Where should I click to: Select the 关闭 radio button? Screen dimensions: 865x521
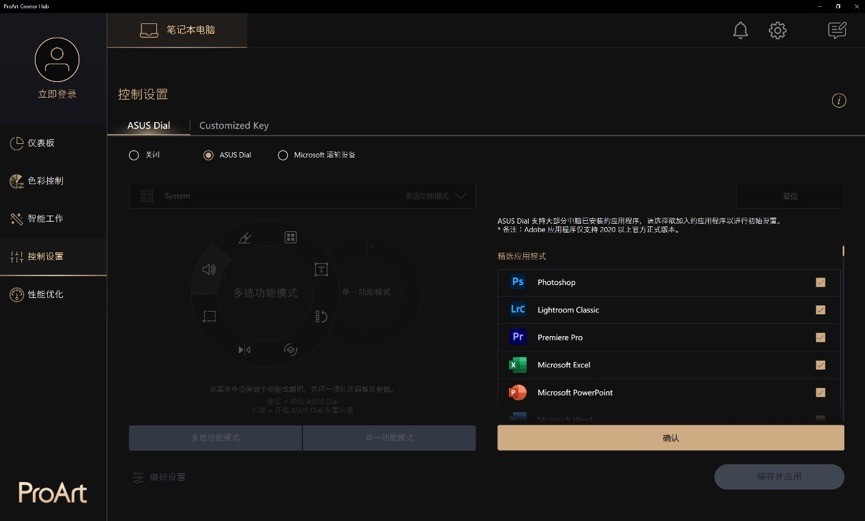[134, 155]
